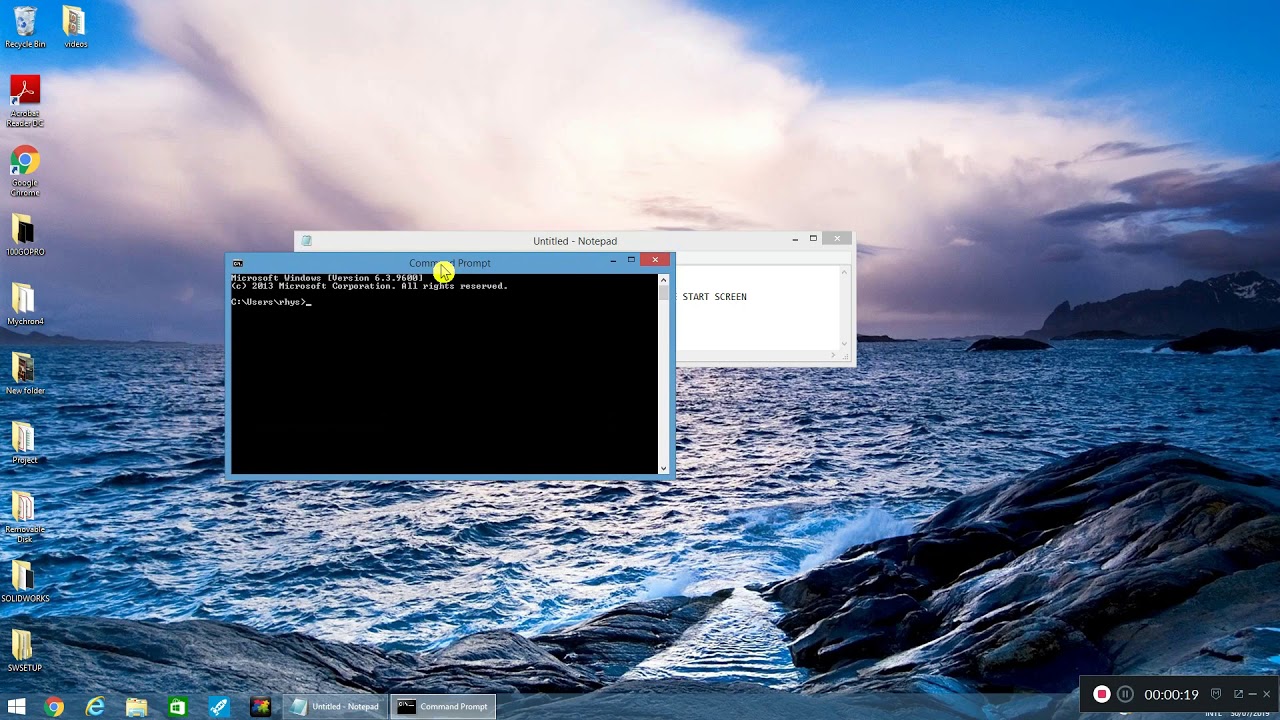The image size is (1280, 720).
Task: Click the blue rocket icon in the taskbar
Action: pyautogui.click(x=218, y=707)
